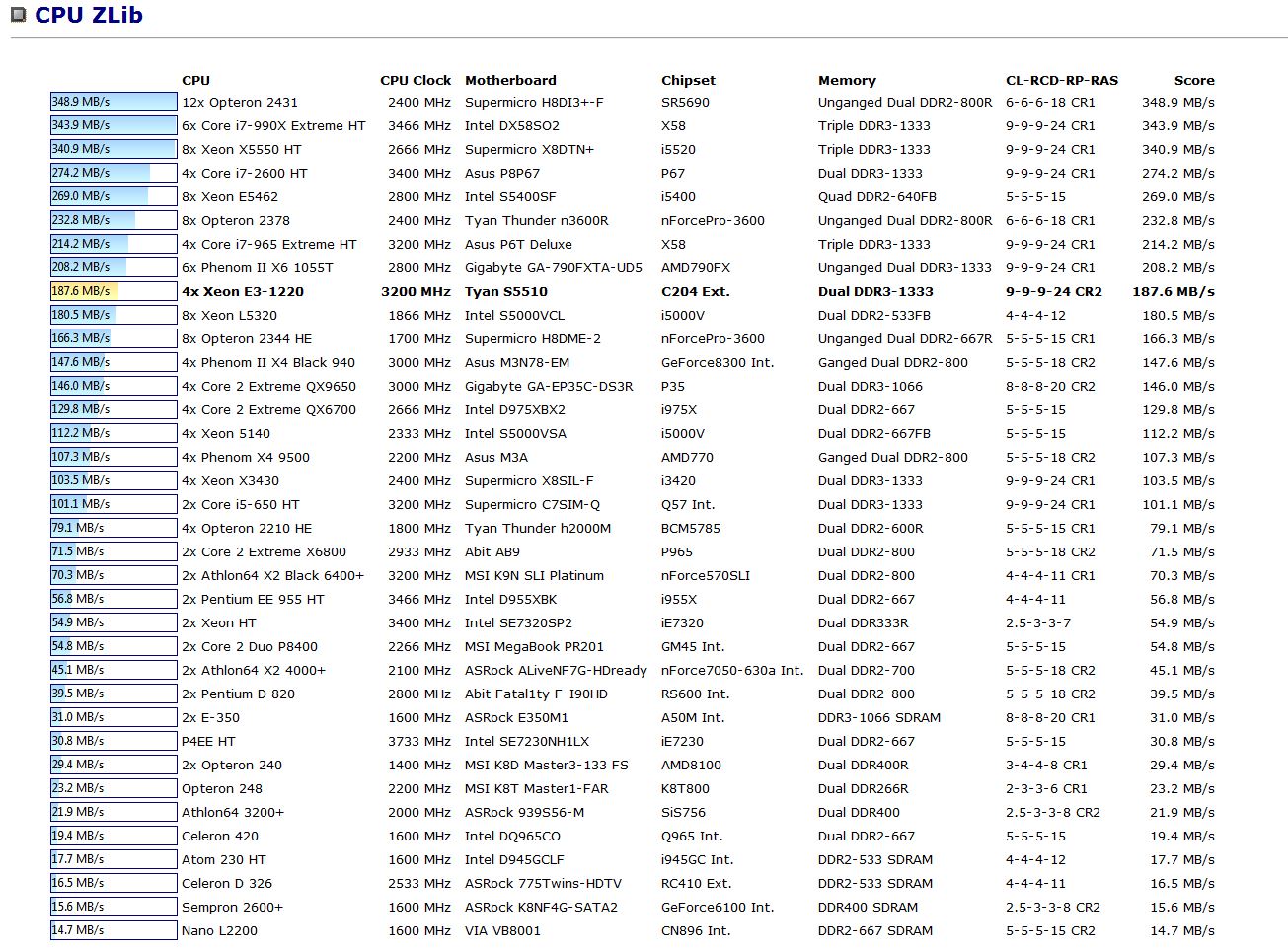Click 4x Core i7-2600 HT

point(245,173)
